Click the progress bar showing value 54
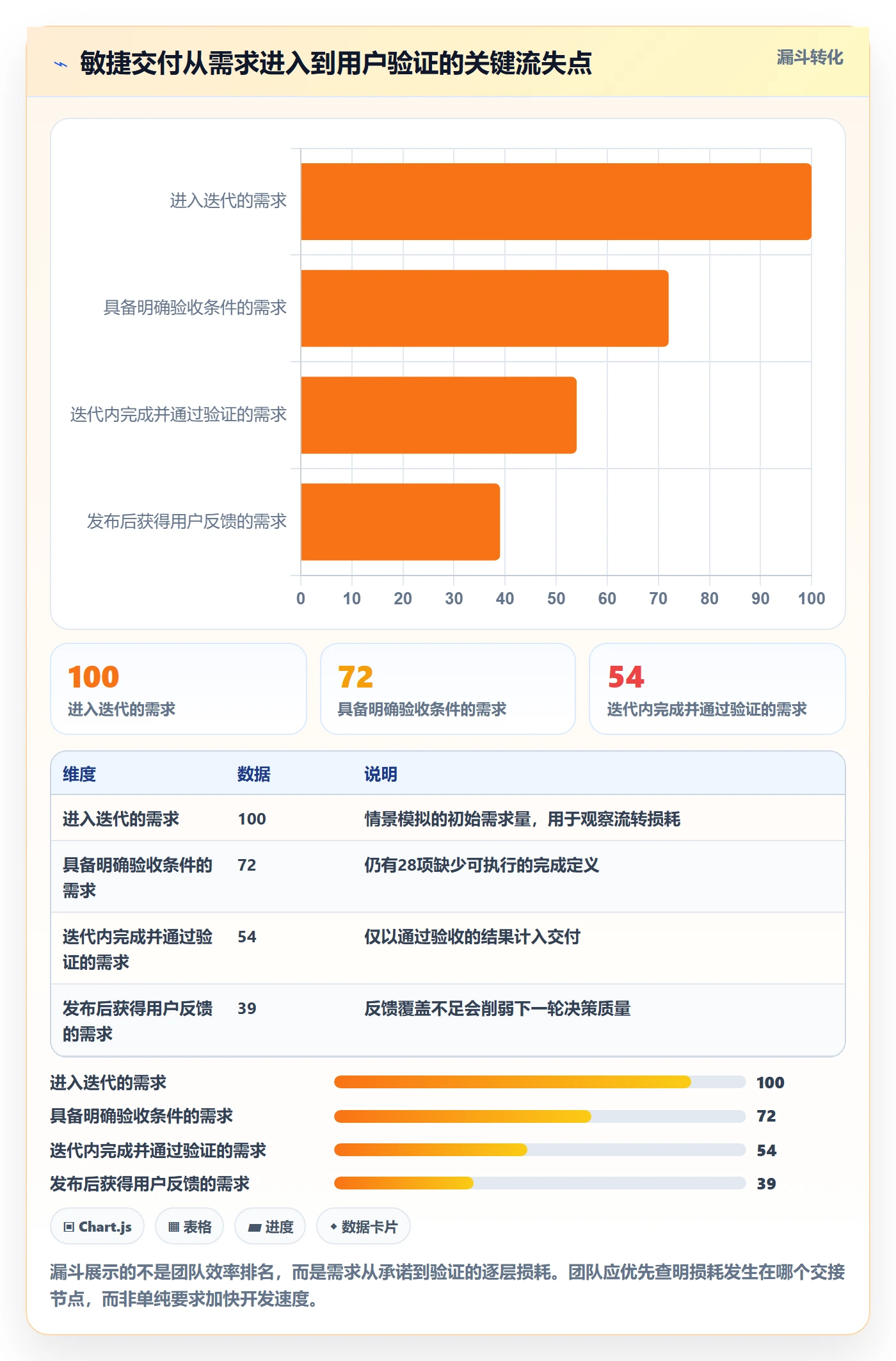 click(x=540, y=1150)
